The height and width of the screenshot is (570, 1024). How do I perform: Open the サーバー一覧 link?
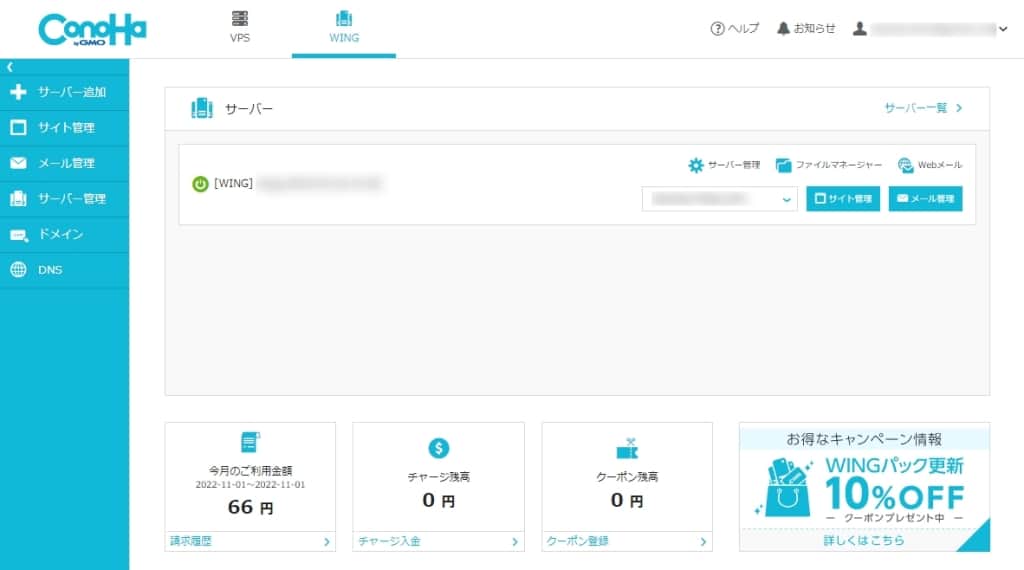[922, 108]
